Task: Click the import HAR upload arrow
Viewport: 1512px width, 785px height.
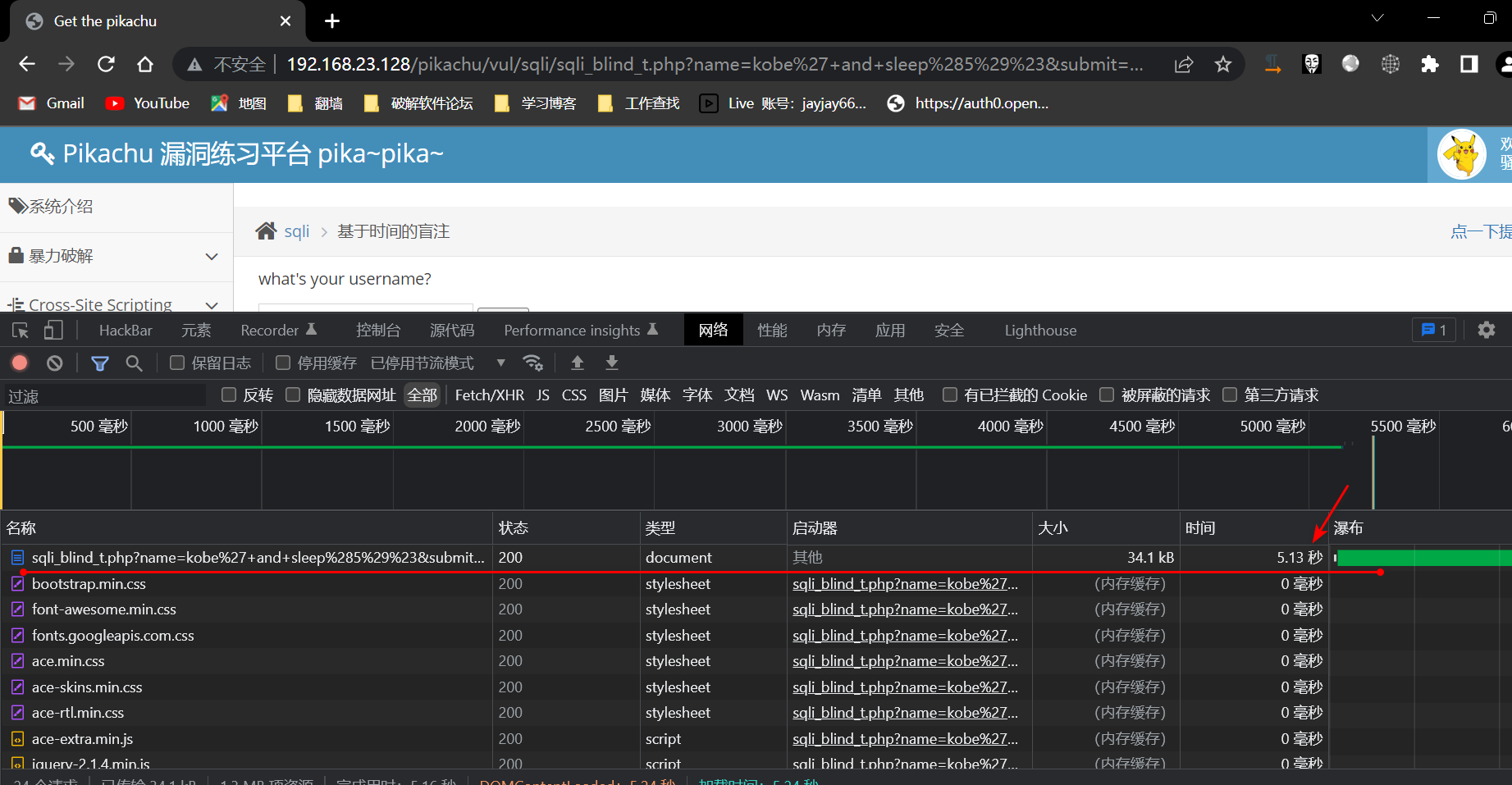Action: (578, 363)
